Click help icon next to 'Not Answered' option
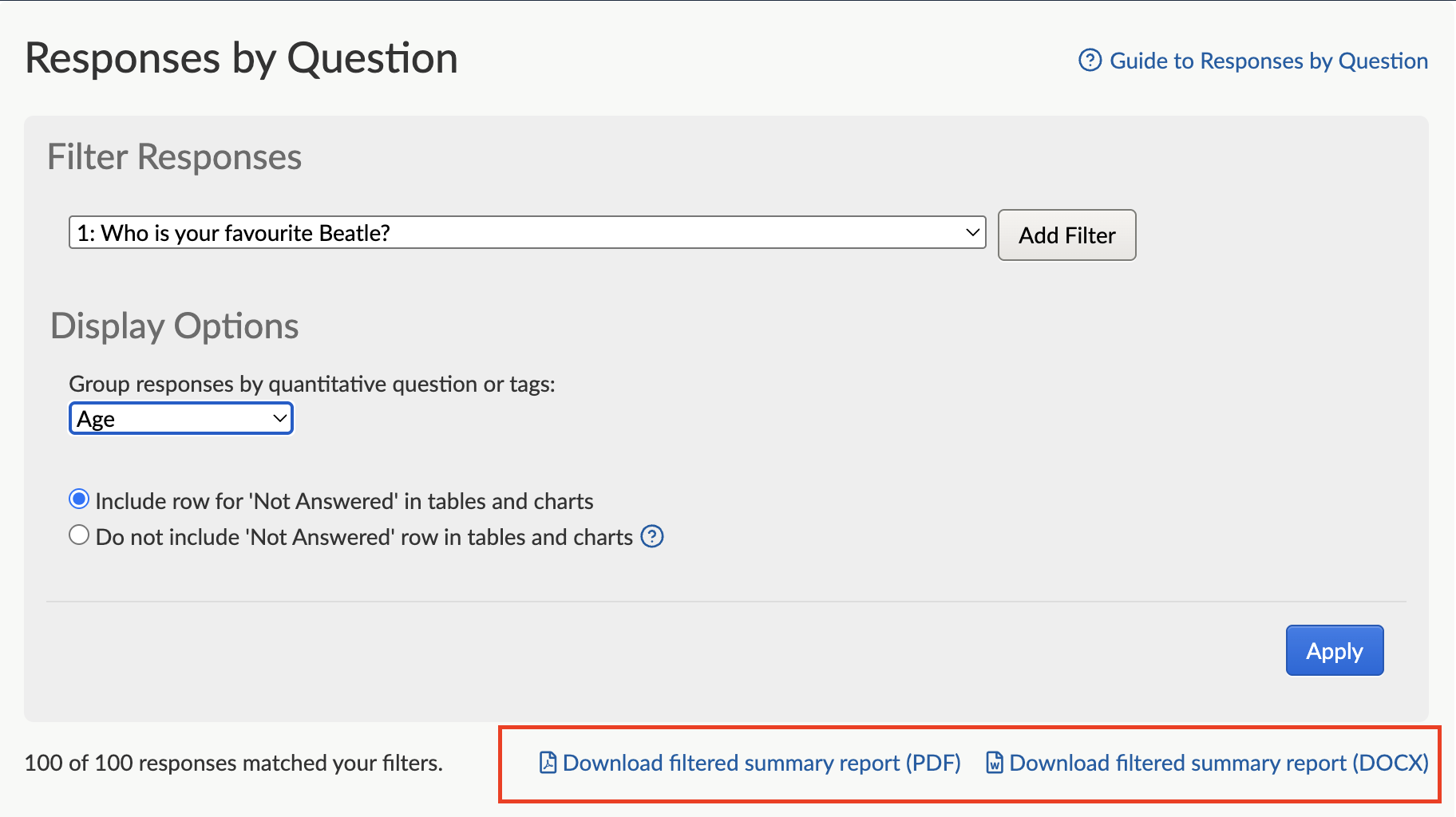Image resolution: width=1456 pixels, height=817 pixels. [x=652, y=536]
